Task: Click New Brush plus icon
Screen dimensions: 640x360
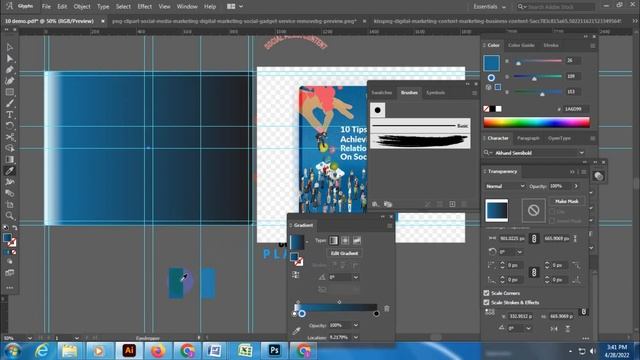Action: [x=452, y=204]
